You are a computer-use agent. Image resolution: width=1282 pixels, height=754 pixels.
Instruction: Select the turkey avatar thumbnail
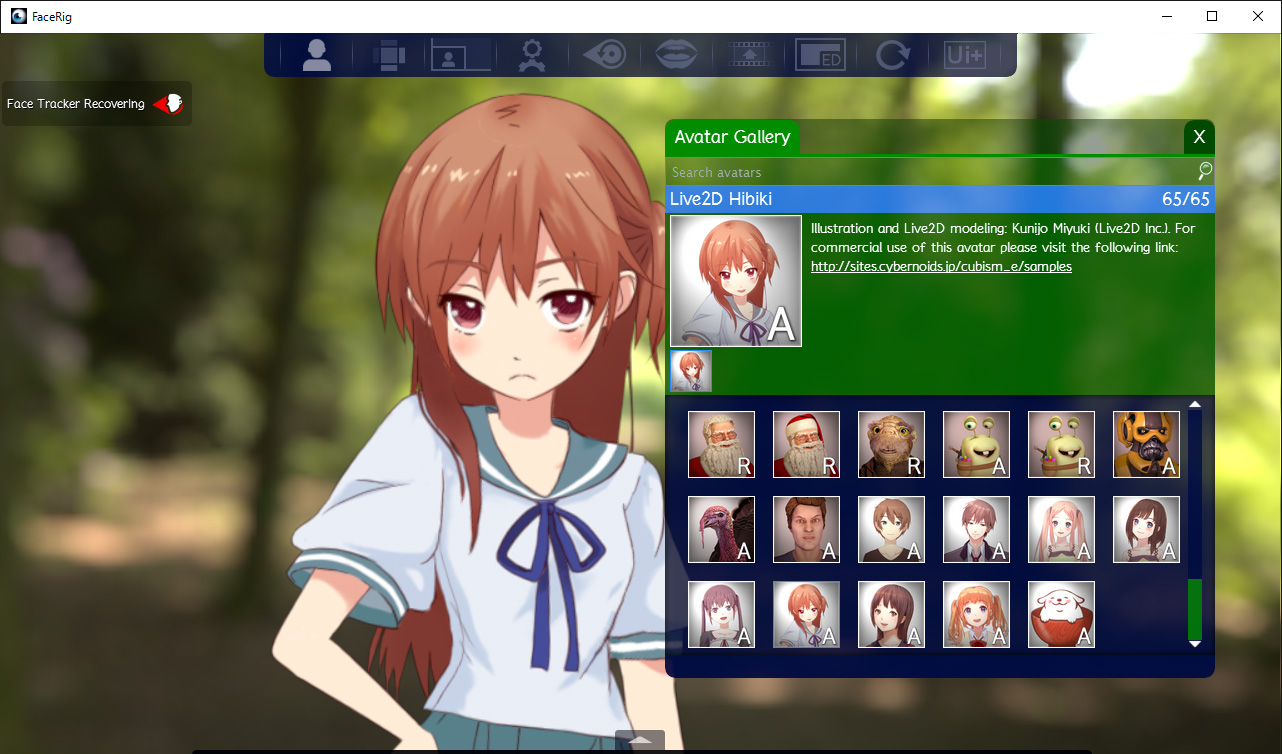pyautogui.click(x=721, y=530)
